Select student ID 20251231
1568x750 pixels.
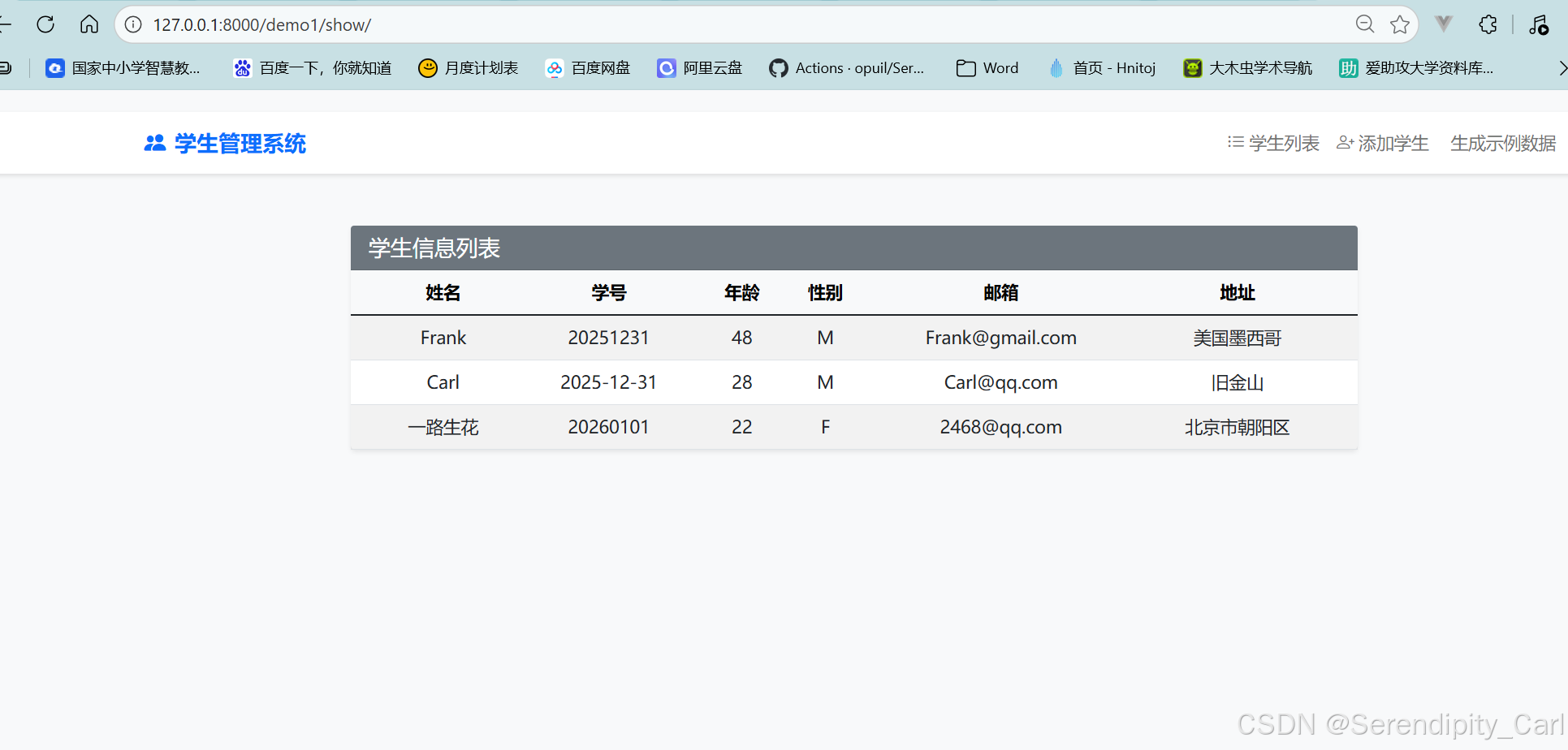[x=608, y=338]
